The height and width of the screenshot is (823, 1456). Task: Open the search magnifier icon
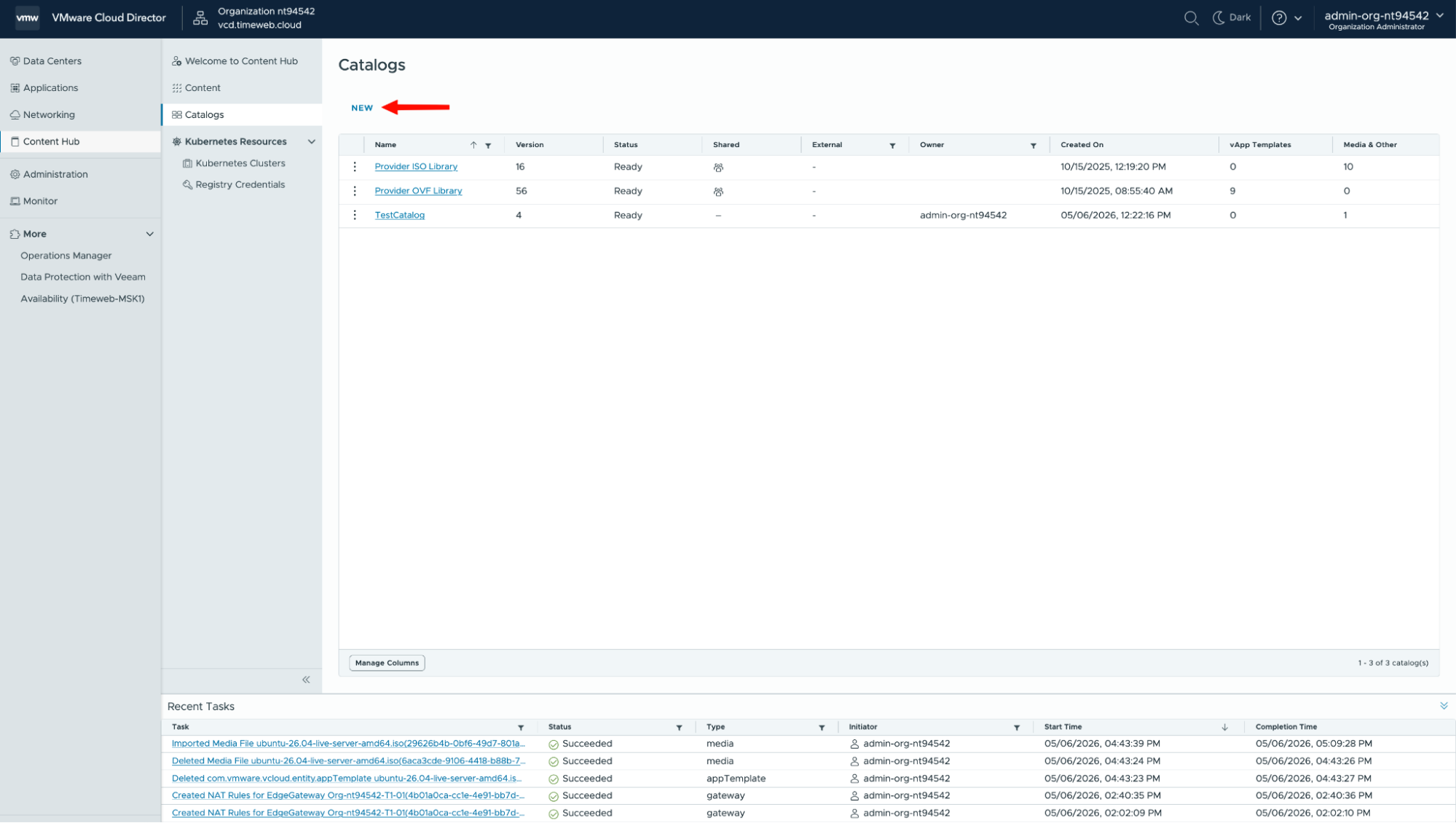1191,18
